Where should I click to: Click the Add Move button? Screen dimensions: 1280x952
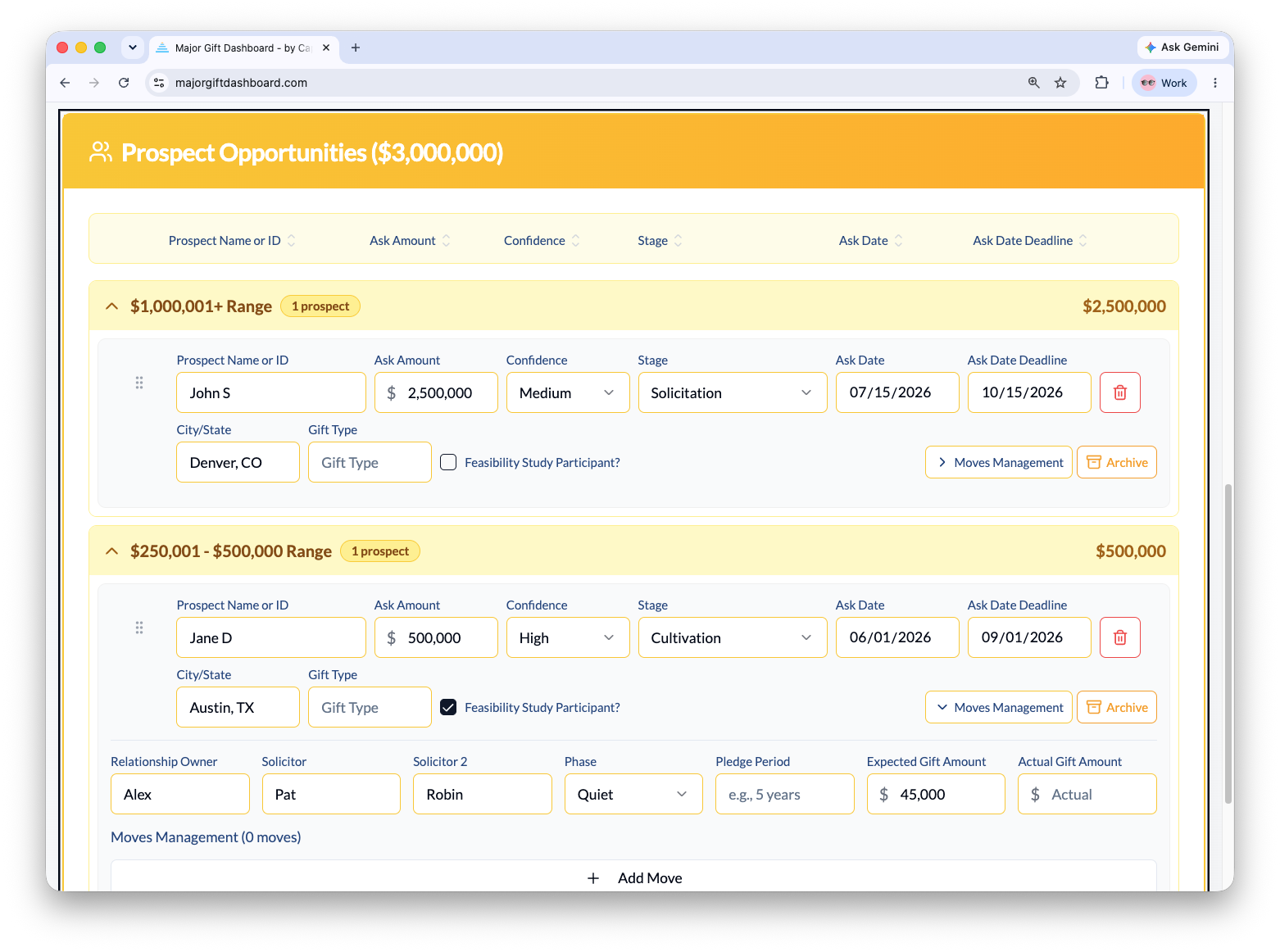click(634, 877)
